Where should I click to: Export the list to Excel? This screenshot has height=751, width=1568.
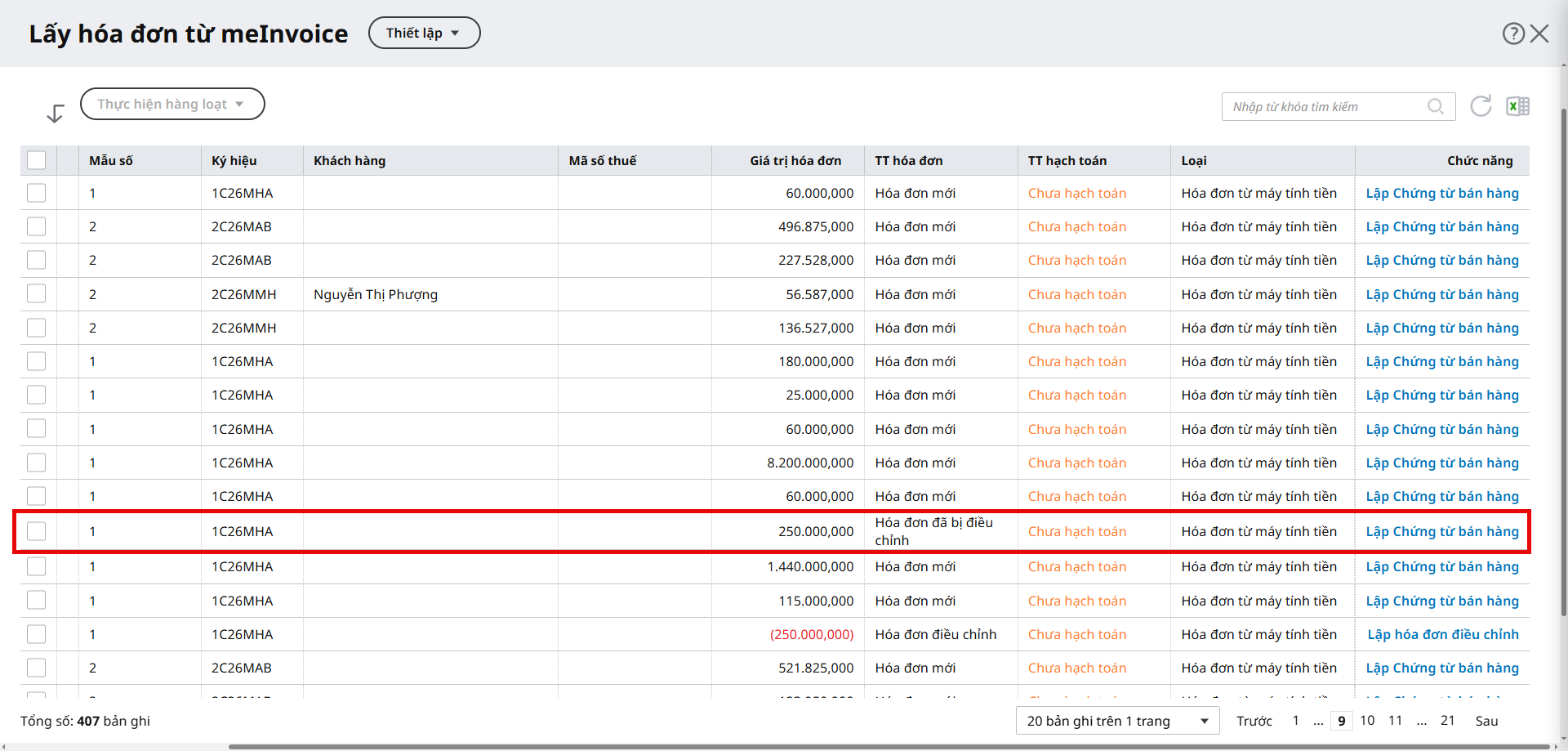click(1518, 106)
